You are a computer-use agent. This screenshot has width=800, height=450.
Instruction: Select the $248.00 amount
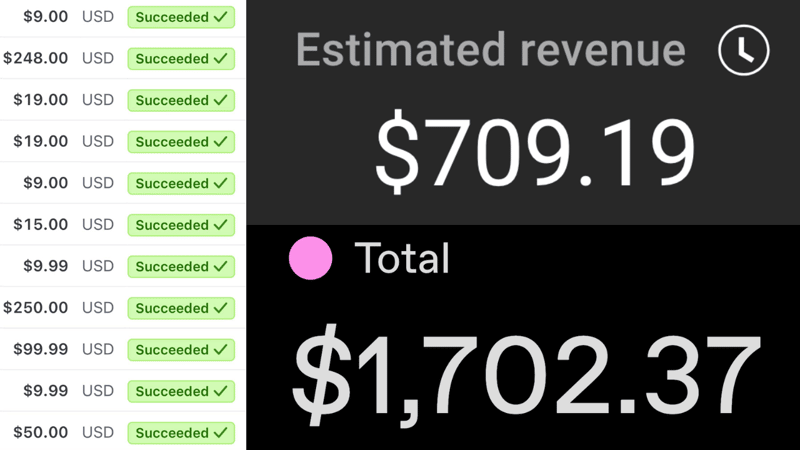(36, 58)
